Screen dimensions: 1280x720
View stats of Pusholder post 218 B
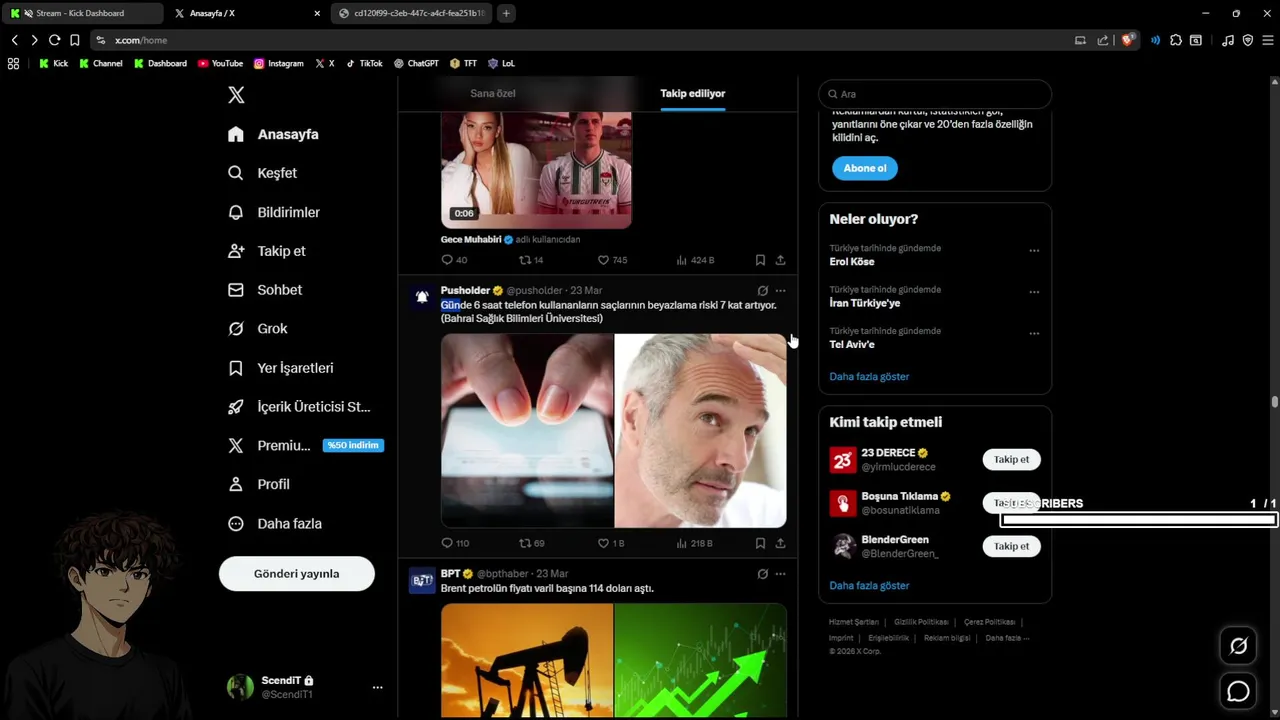pyautogui.click(x=694, y=543)
